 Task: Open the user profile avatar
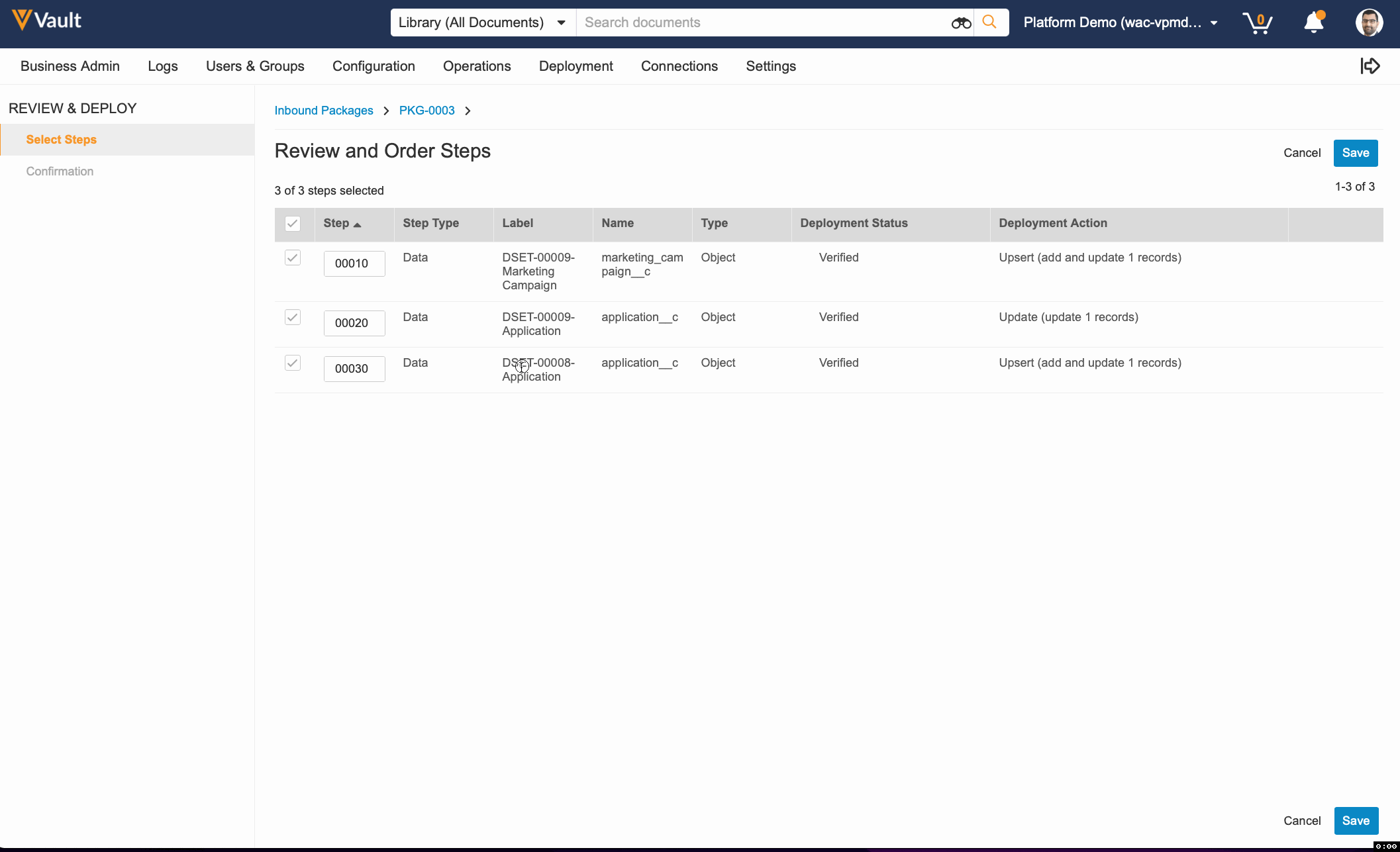[1368, 23]
